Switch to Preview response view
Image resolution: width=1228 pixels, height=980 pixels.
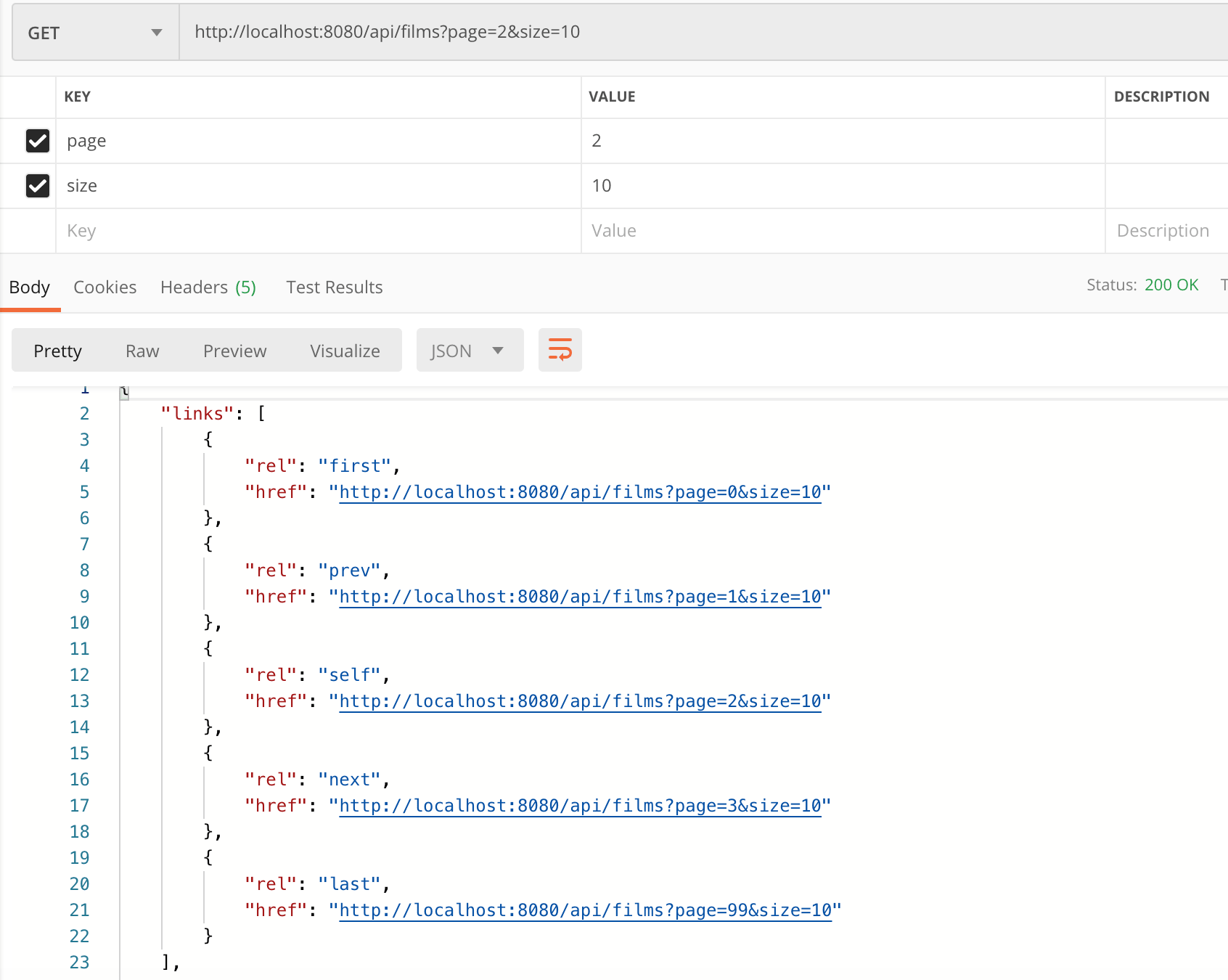click(x=234, y=350)
